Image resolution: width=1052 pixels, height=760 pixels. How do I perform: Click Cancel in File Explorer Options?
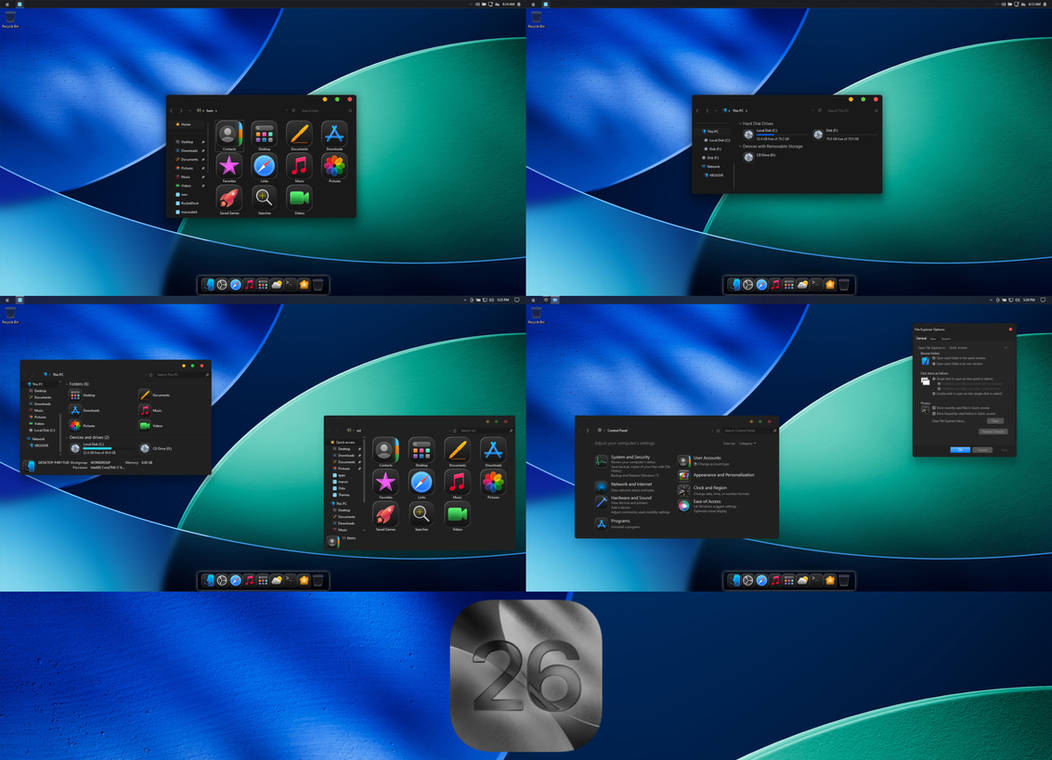click(x=983, y=450)
